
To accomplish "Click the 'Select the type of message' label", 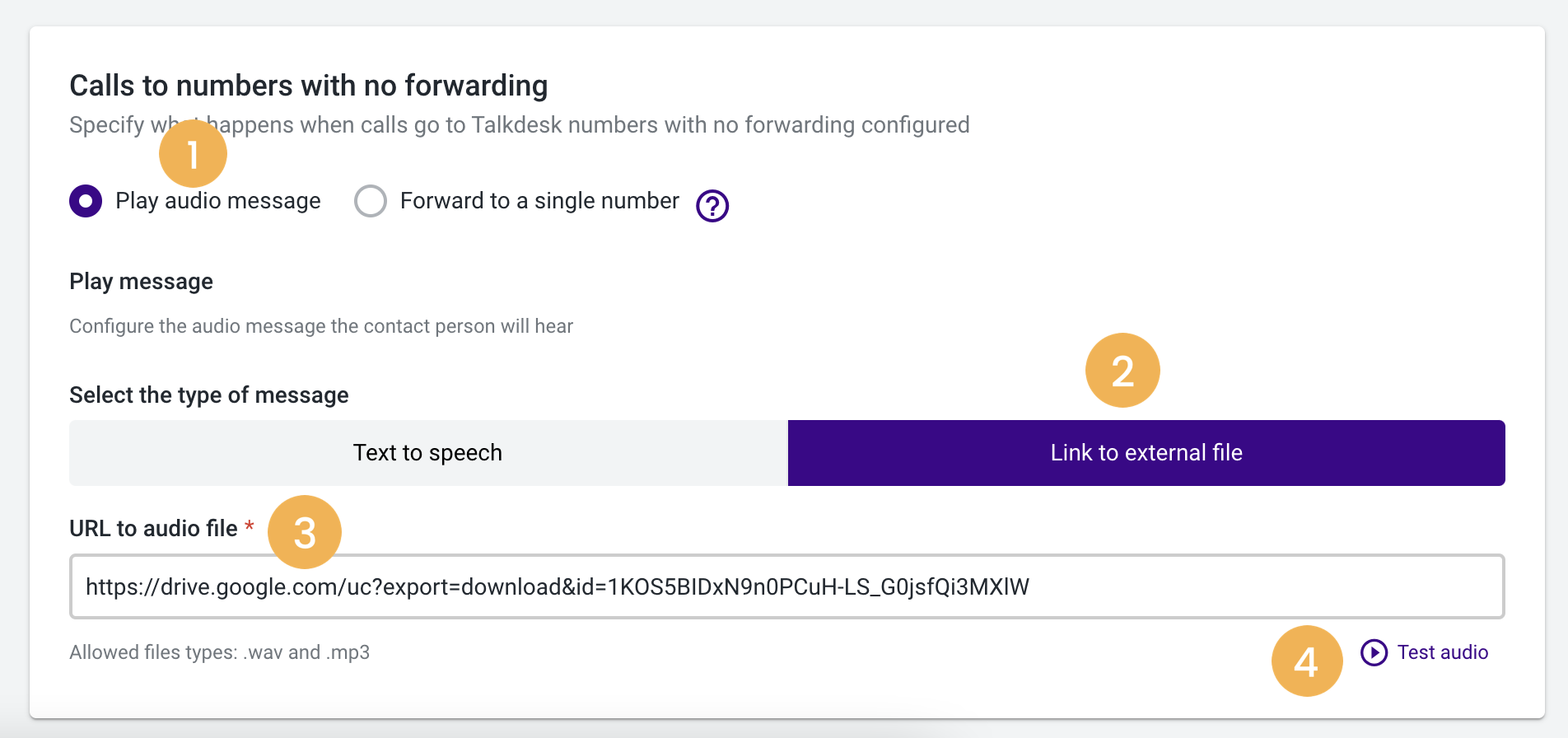I will (209, 395).
